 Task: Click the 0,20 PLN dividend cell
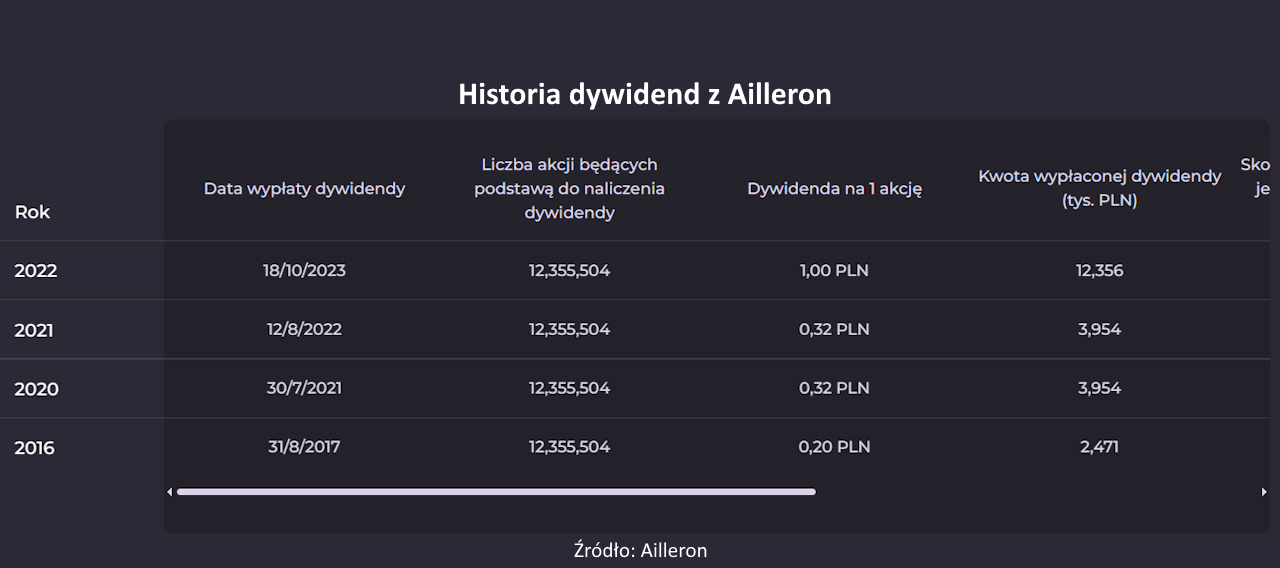834,447
